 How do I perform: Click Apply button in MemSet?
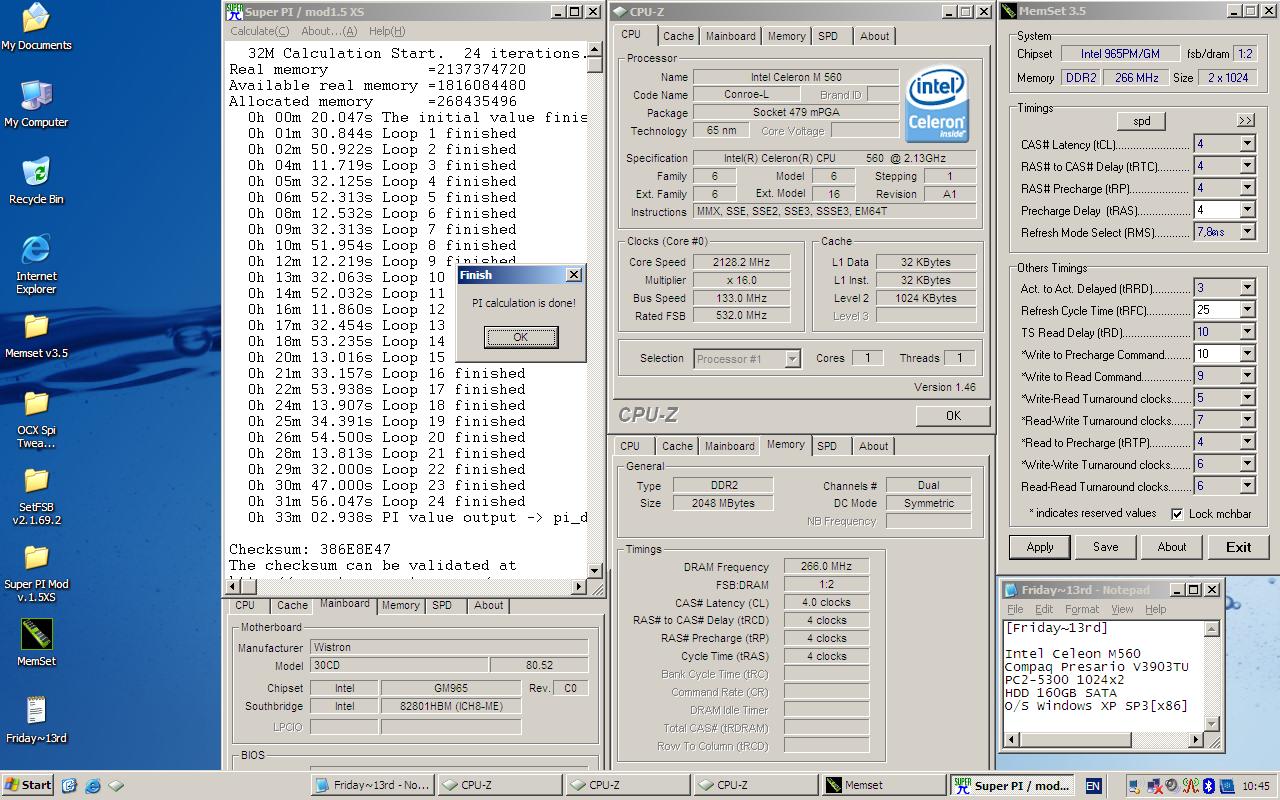(x=1040, y=547)
